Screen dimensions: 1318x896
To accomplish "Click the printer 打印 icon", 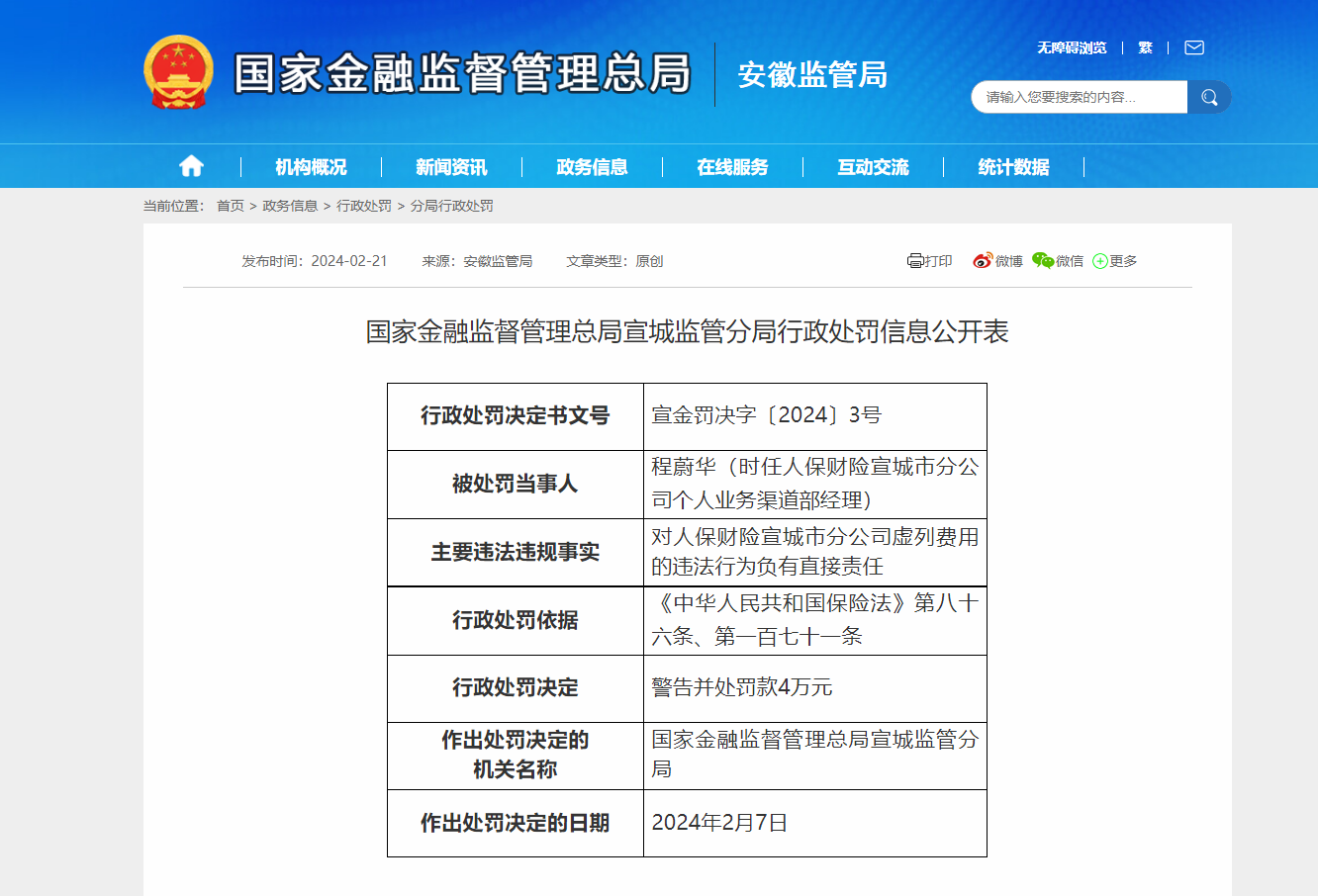I will coord(915,261).
